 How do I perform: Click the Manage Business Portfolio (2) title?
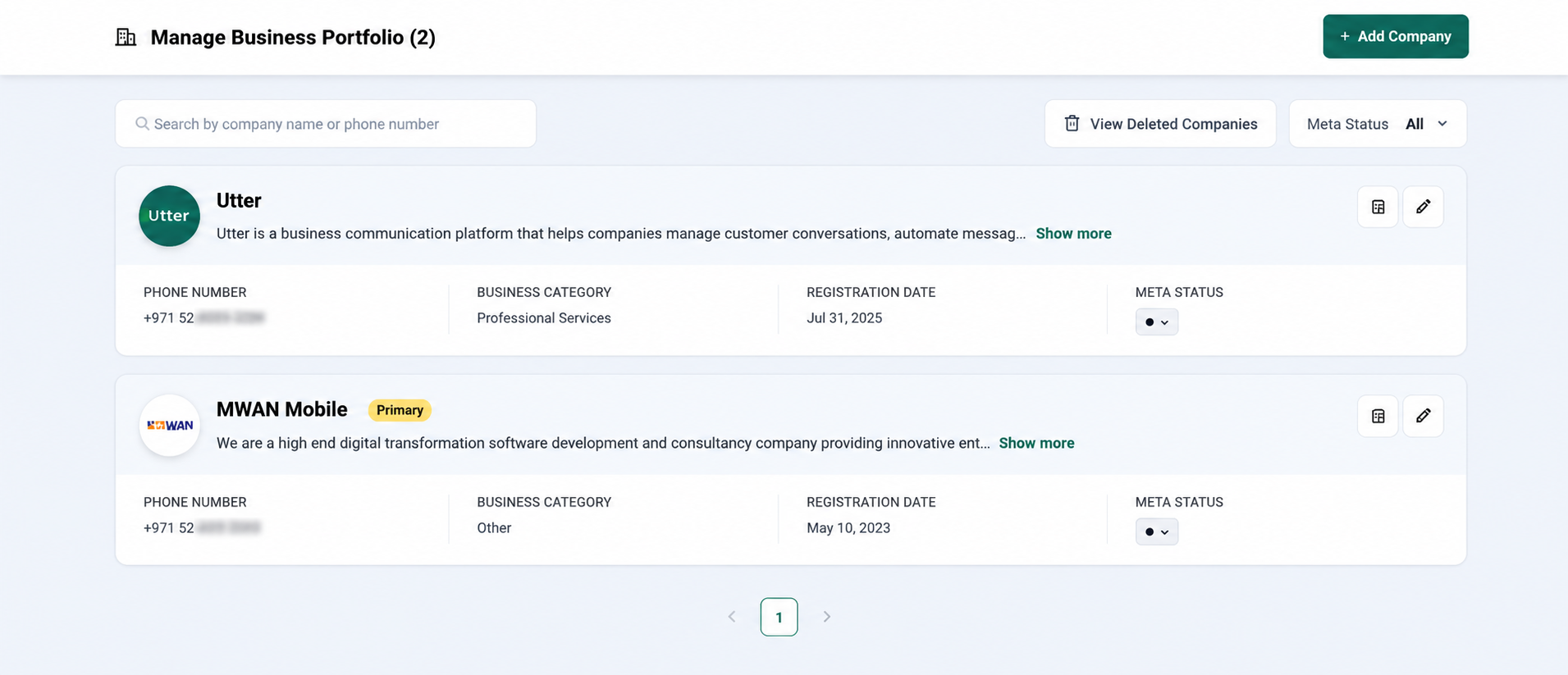pos(293,38)
